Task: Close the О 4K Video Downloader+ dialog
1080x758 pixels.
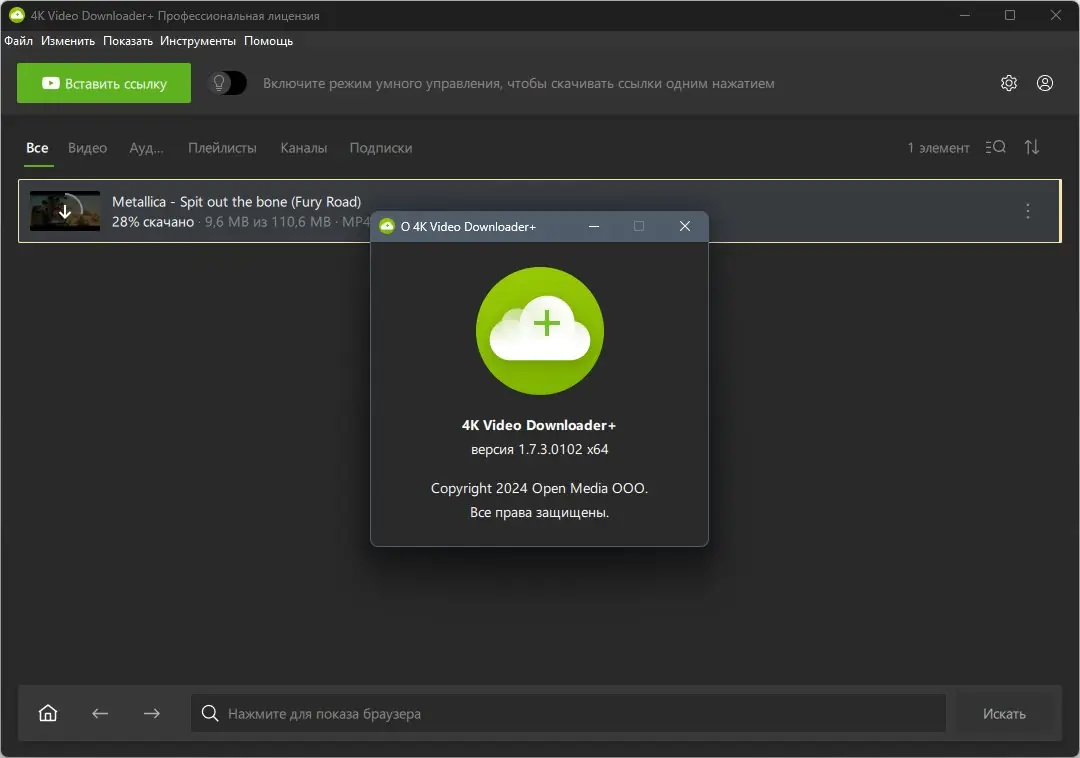Action: pyautogui.click(x=684, y=226)
